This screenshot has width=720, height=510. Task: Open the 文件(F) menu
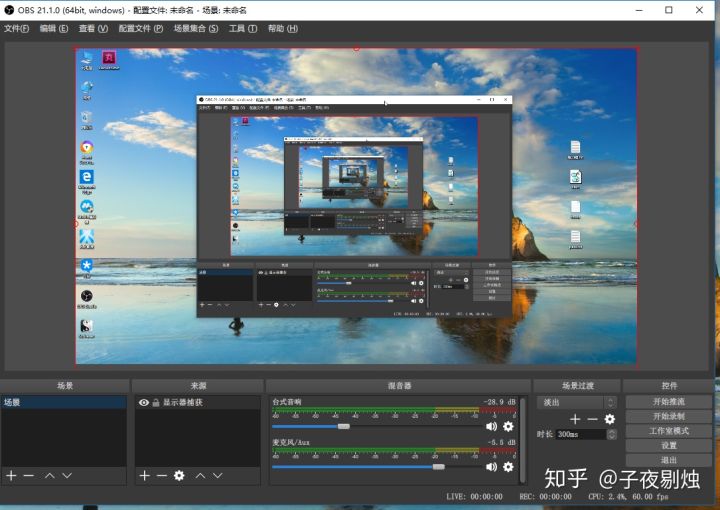tap(16, 29)
